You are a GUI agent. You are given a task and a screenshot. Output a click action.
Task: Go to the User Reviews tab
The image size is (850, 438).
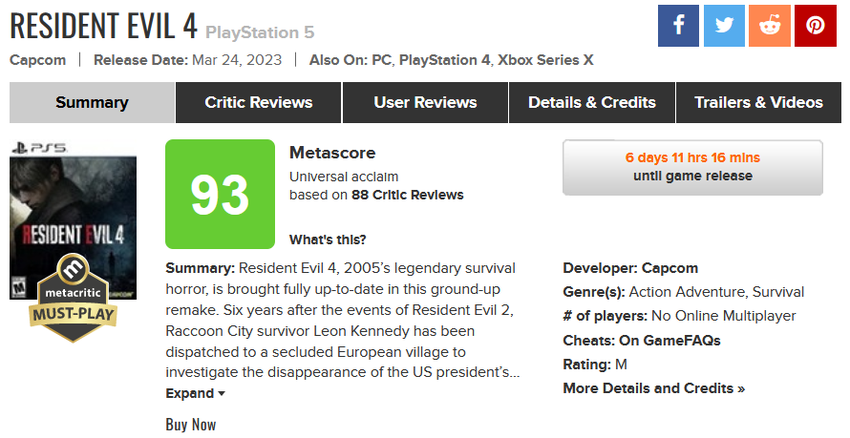tap(425, 102)
